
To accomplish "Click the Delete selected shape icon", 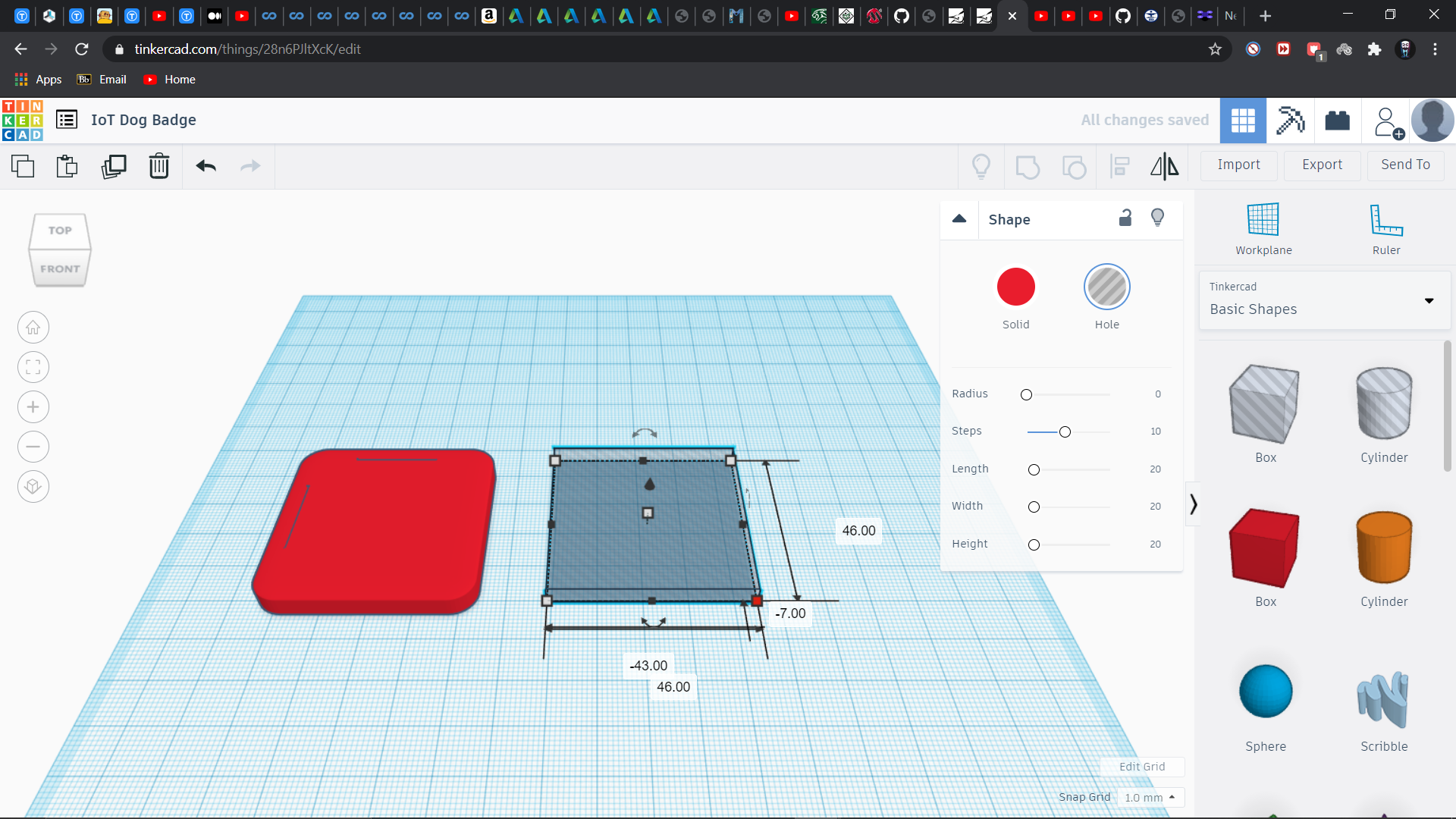I will click(159, 165).
